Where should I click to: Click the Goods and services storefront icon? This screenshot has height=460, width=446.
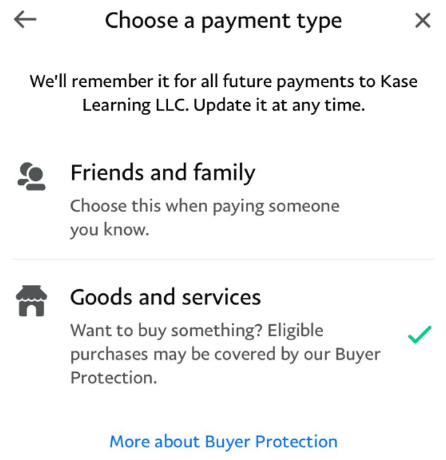[31, 301]
